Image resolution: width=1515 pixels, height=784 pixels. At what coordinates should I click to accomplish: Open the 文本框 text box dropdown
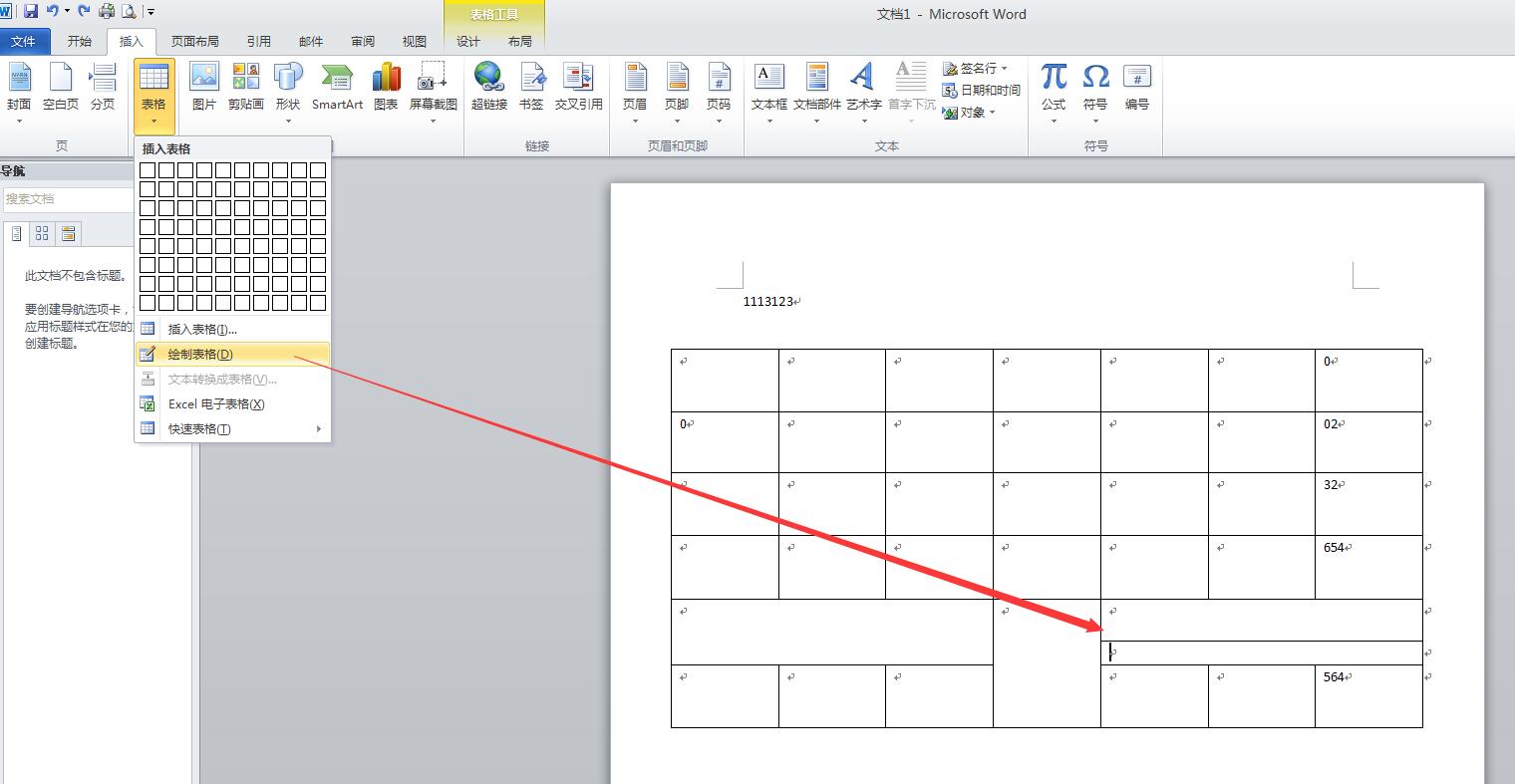769,94
